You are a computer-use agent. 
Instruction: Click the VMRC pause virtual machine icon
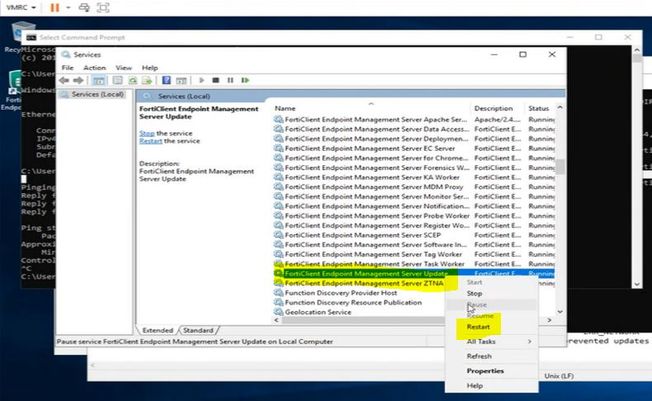pos(54,7)
